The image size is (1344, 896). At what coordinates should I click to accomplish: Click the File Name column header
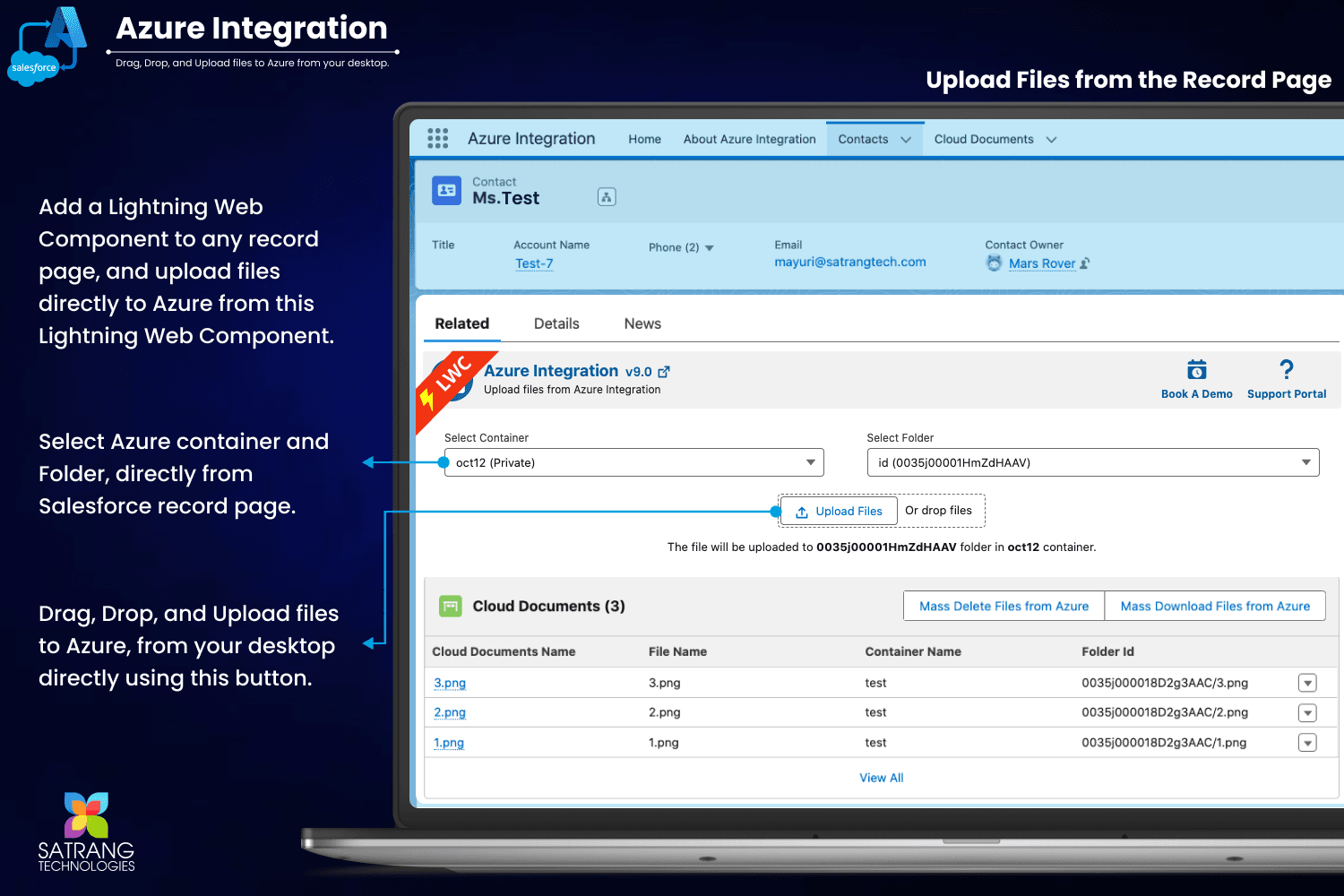(x=677, y=651)
